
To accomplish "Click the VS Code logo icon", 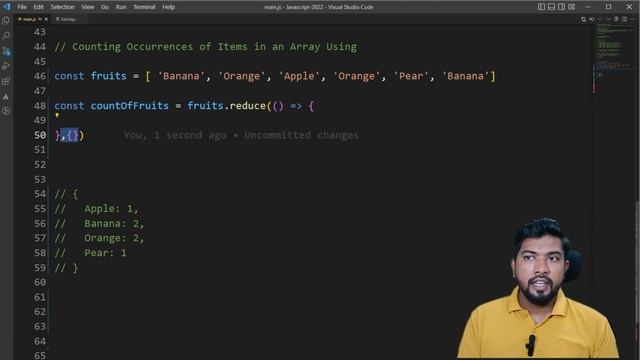I will [x=7, y=7].
